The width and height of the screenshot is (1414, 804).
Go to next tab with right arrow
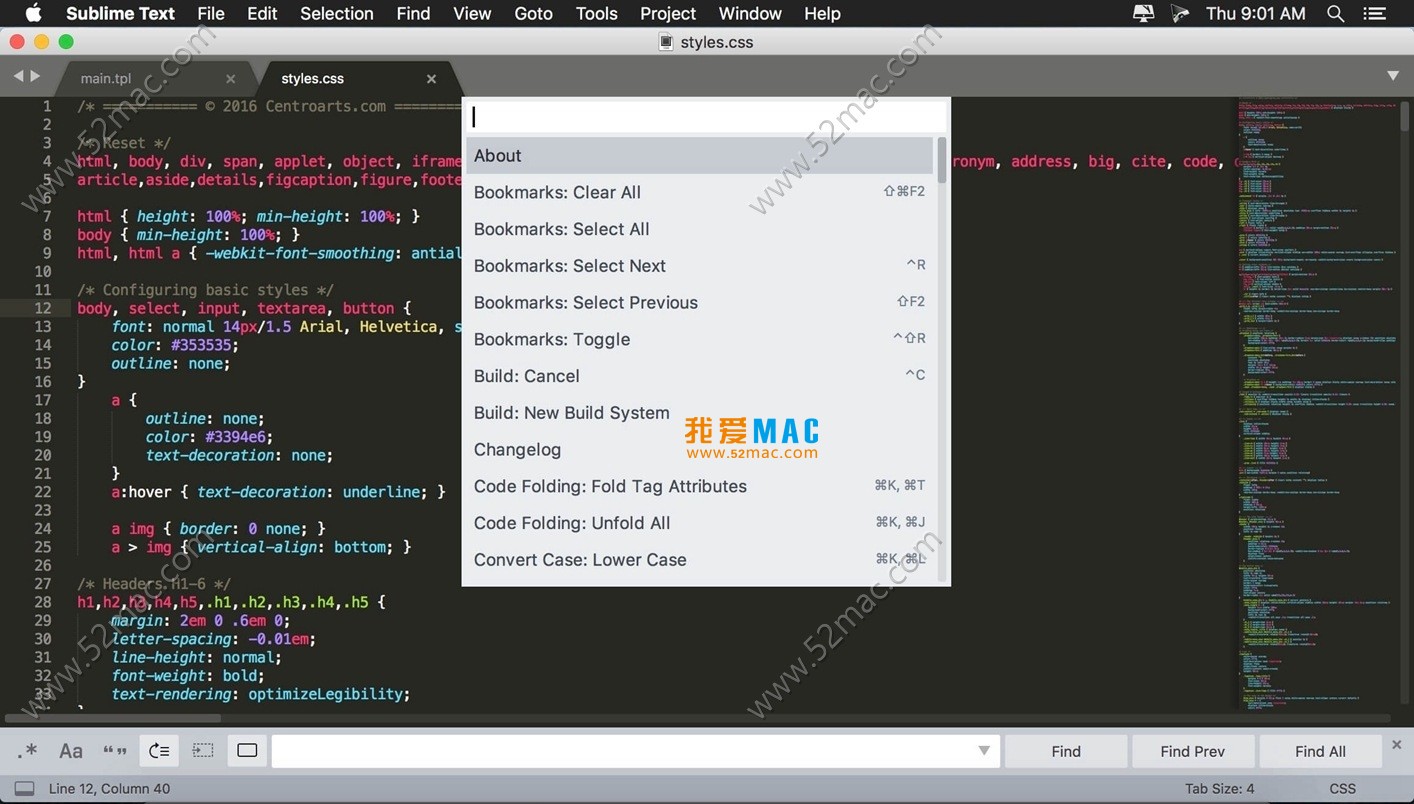point(36,76)
